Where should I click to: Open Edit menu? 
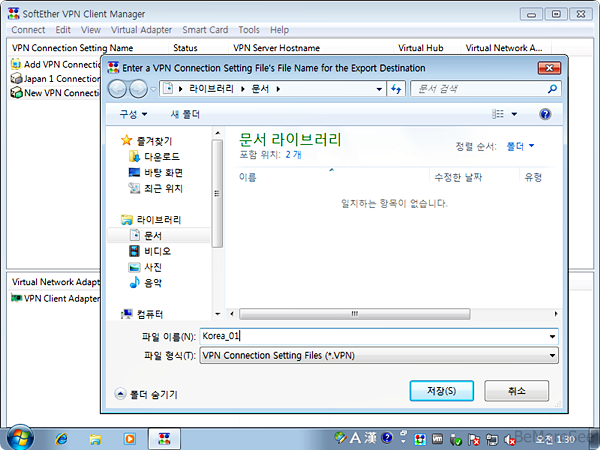pos(63,30)
